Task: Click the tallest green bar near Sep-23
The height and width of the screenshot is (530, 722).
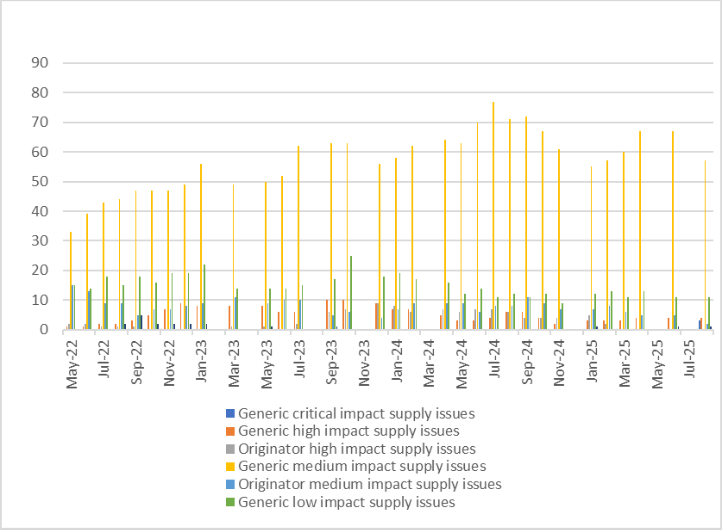Action: coord(351,292)
